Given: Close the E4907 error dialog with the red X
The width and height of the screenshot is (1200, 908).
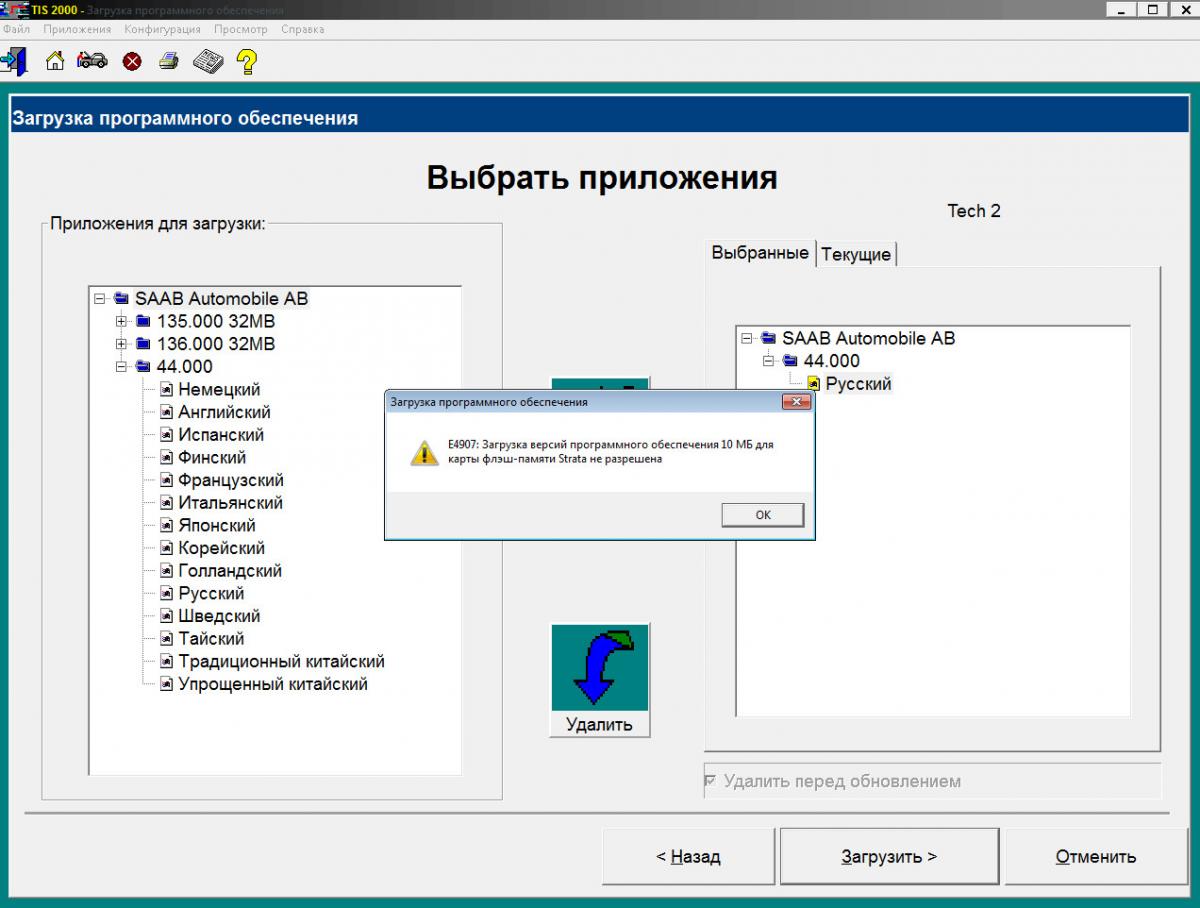Looking at the screenshot, I should pyautogui.click(x=795, y=402).
